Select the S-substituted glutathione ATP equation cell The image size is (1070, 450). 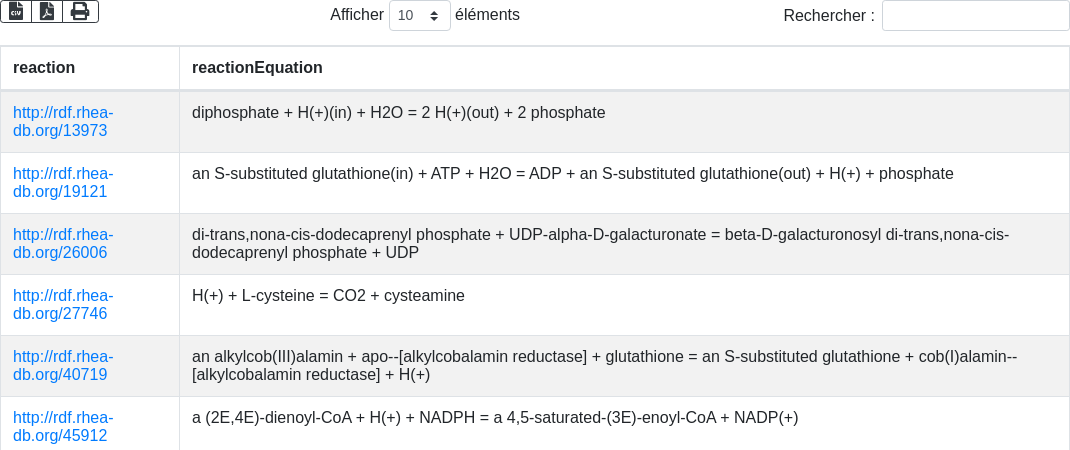(572, 174)
